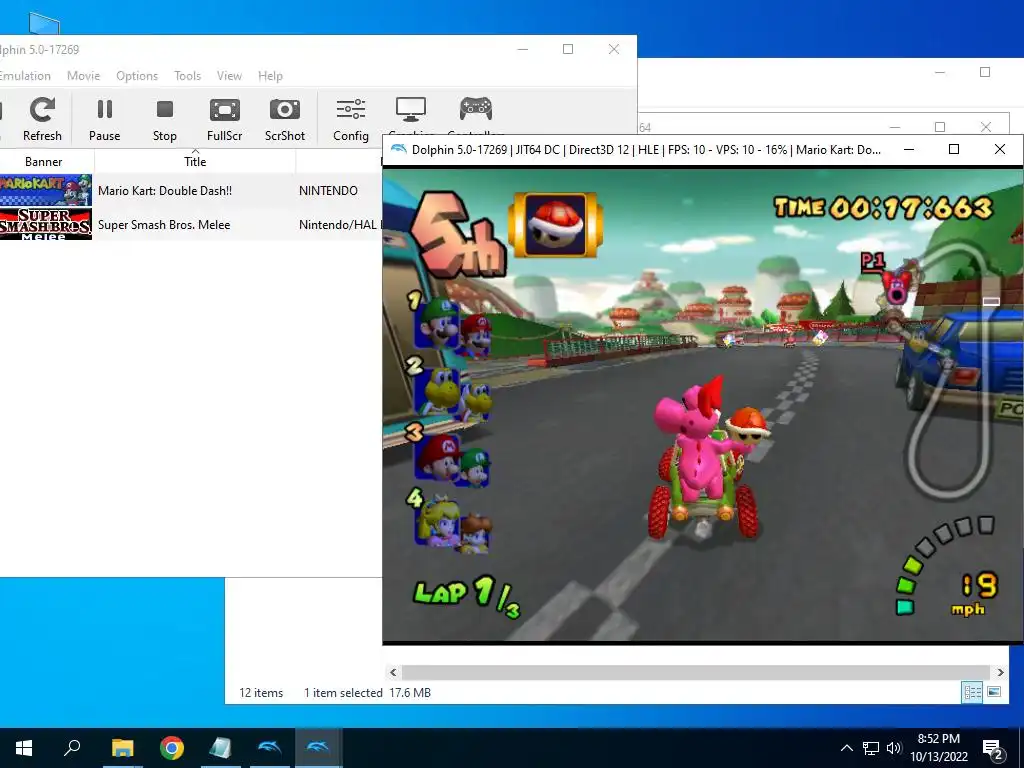Click the Refresh toolbar button in Dolphin
This screenshot has width=1024, height=768.
point(42,119)
